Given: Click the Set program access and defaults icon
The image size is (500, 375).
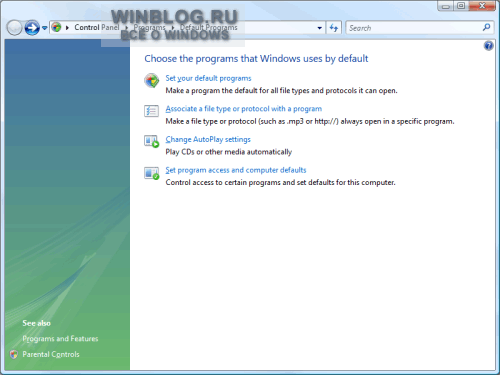Looking at the screenshot, I should (152, 173).
